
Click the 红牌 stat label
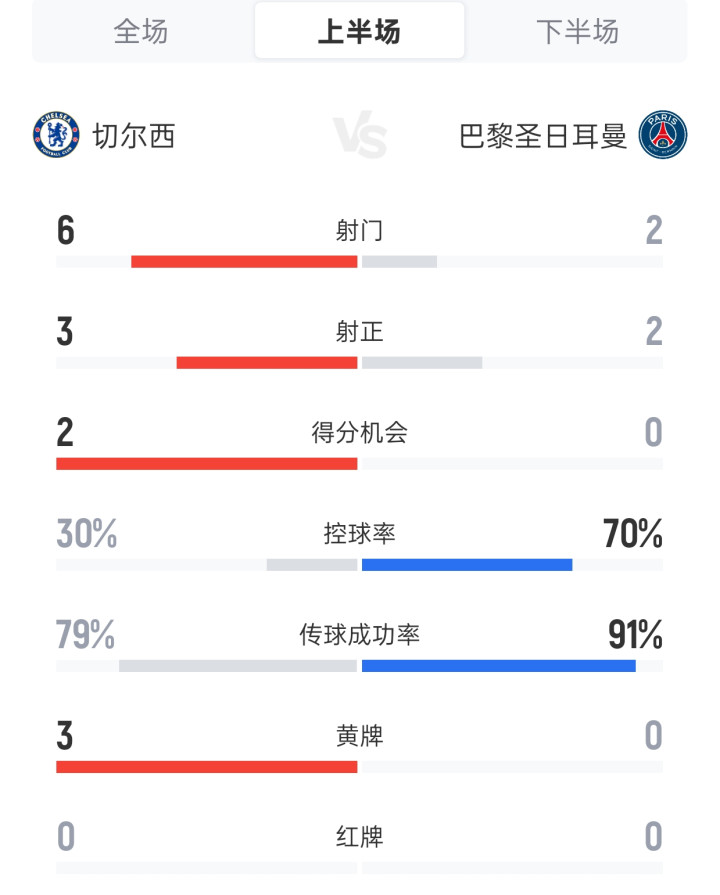point(359,837)
